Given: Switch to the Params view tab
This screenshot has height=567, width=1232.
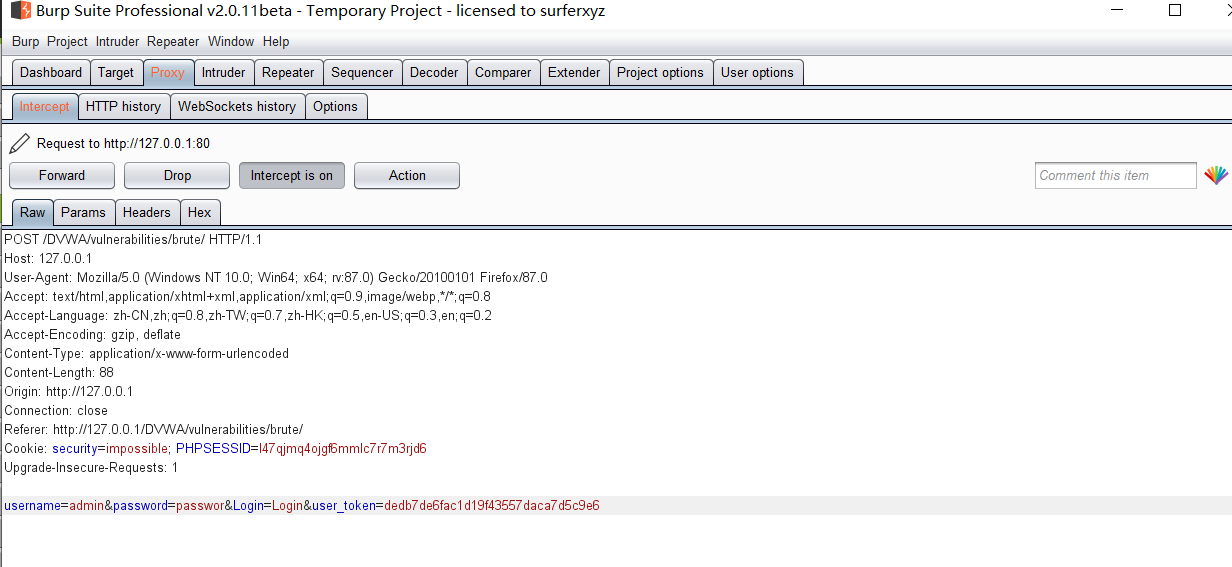Looking at the screenshot, I should tap(83, 212).
